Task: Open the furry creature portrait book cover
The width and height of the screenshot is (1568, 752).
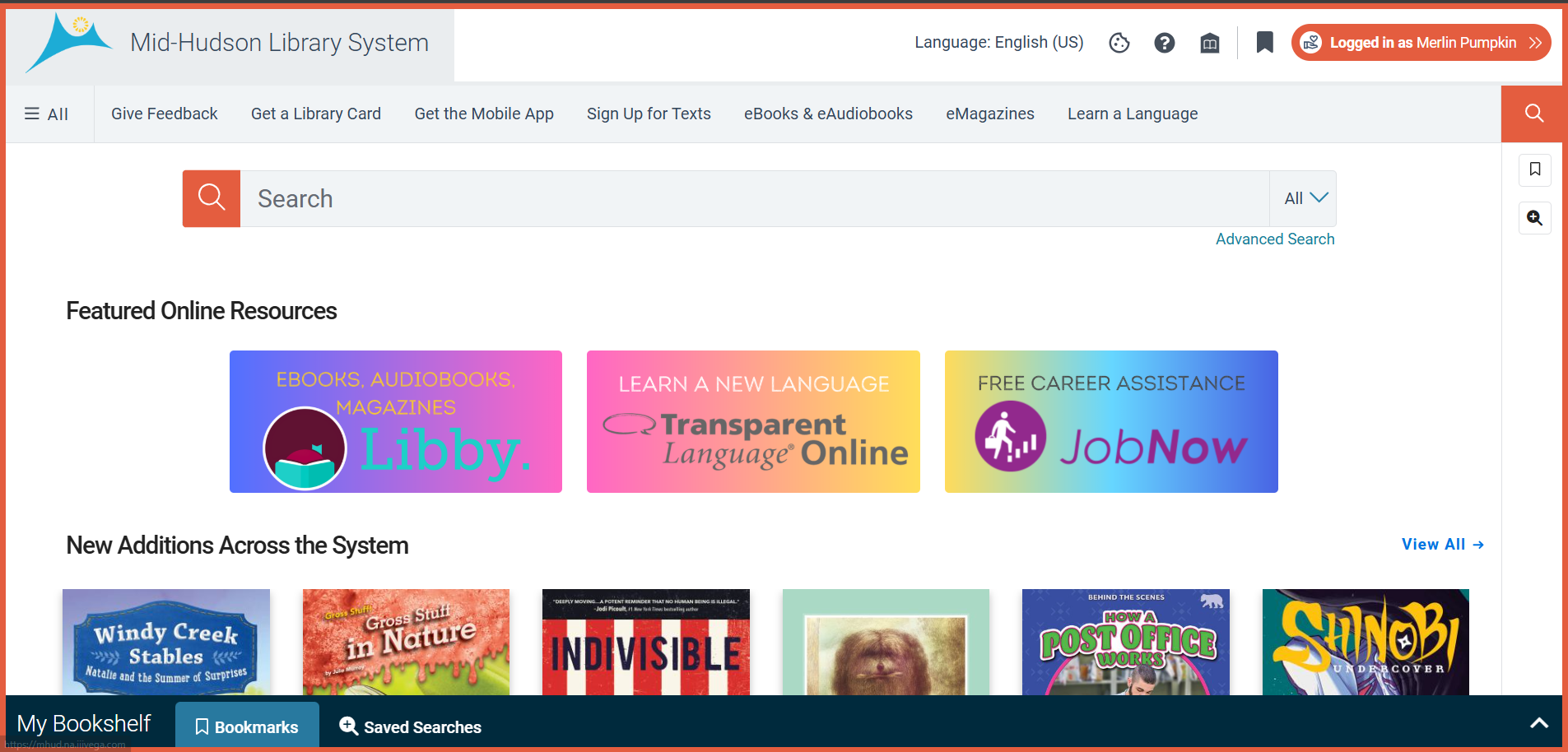Action: 886,642
